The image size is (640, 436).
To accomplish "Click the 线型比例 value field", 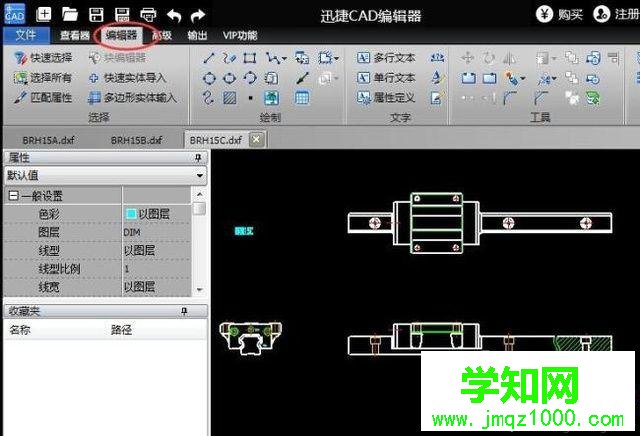I will [x=156, y=269].
